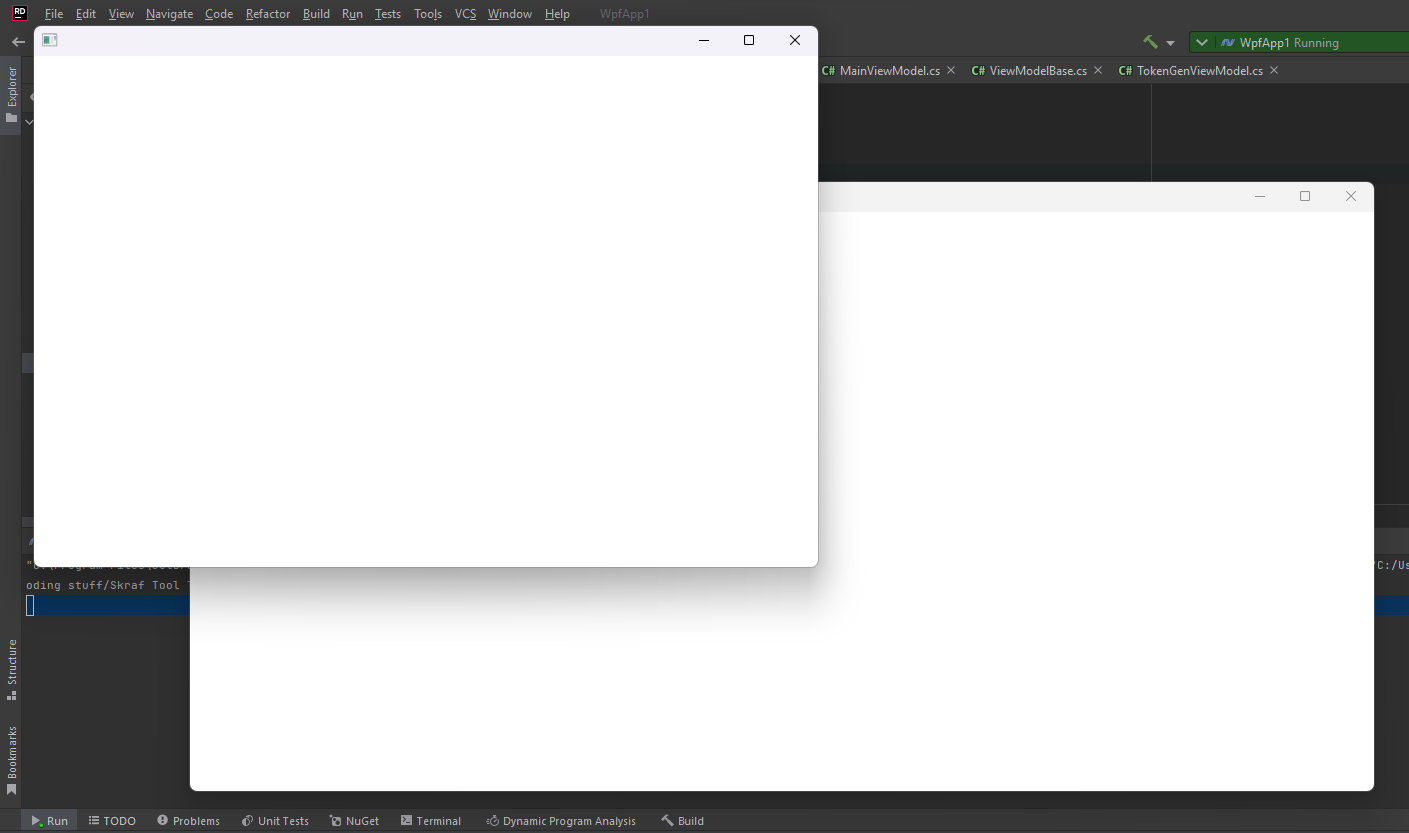Open the Tests menu
Viewport: 1409px width, 833px height.
[388, 14]
